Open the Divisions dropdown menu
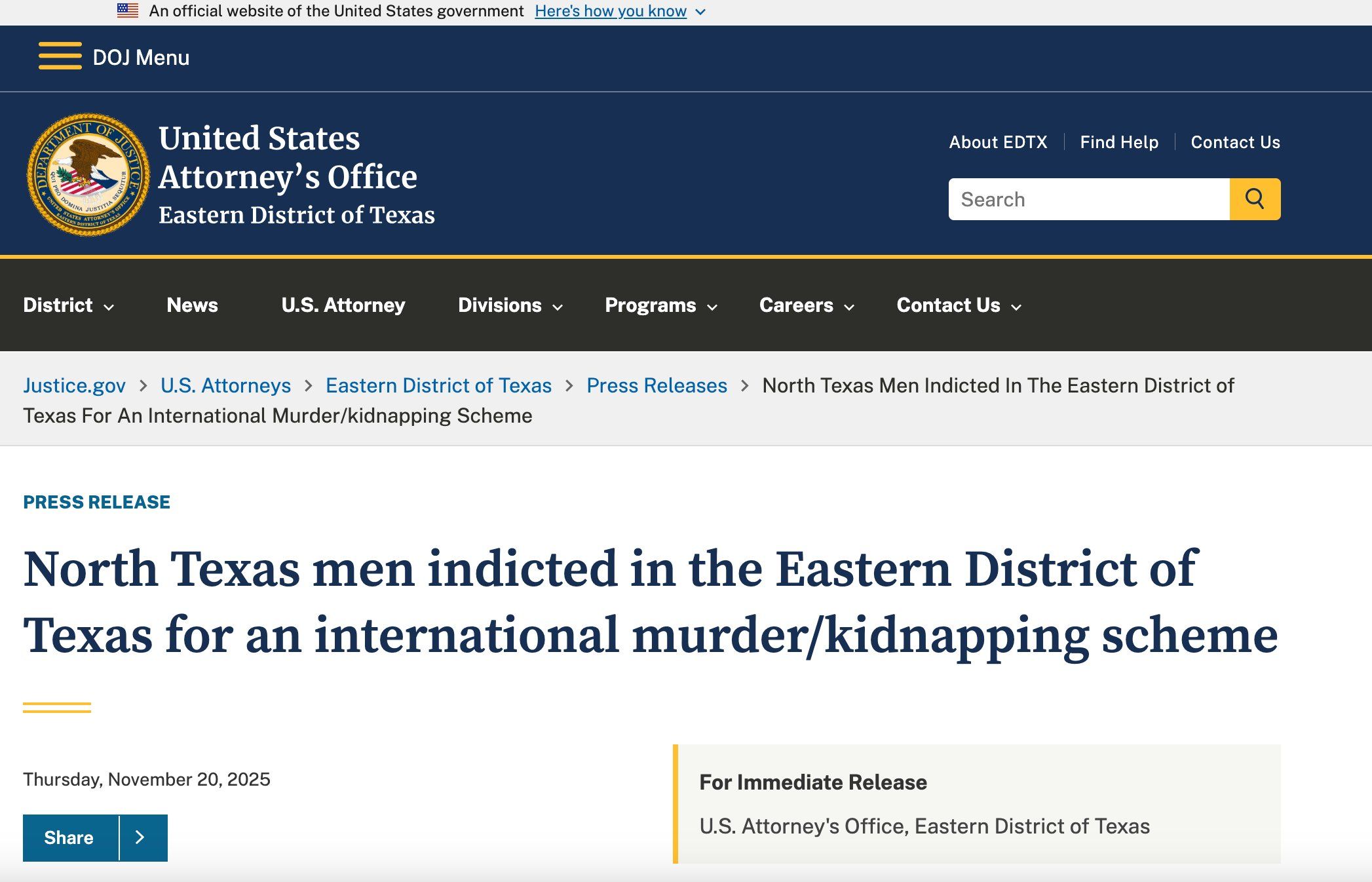The height and width of the screenshot is (882, 1372). point(510,305)
